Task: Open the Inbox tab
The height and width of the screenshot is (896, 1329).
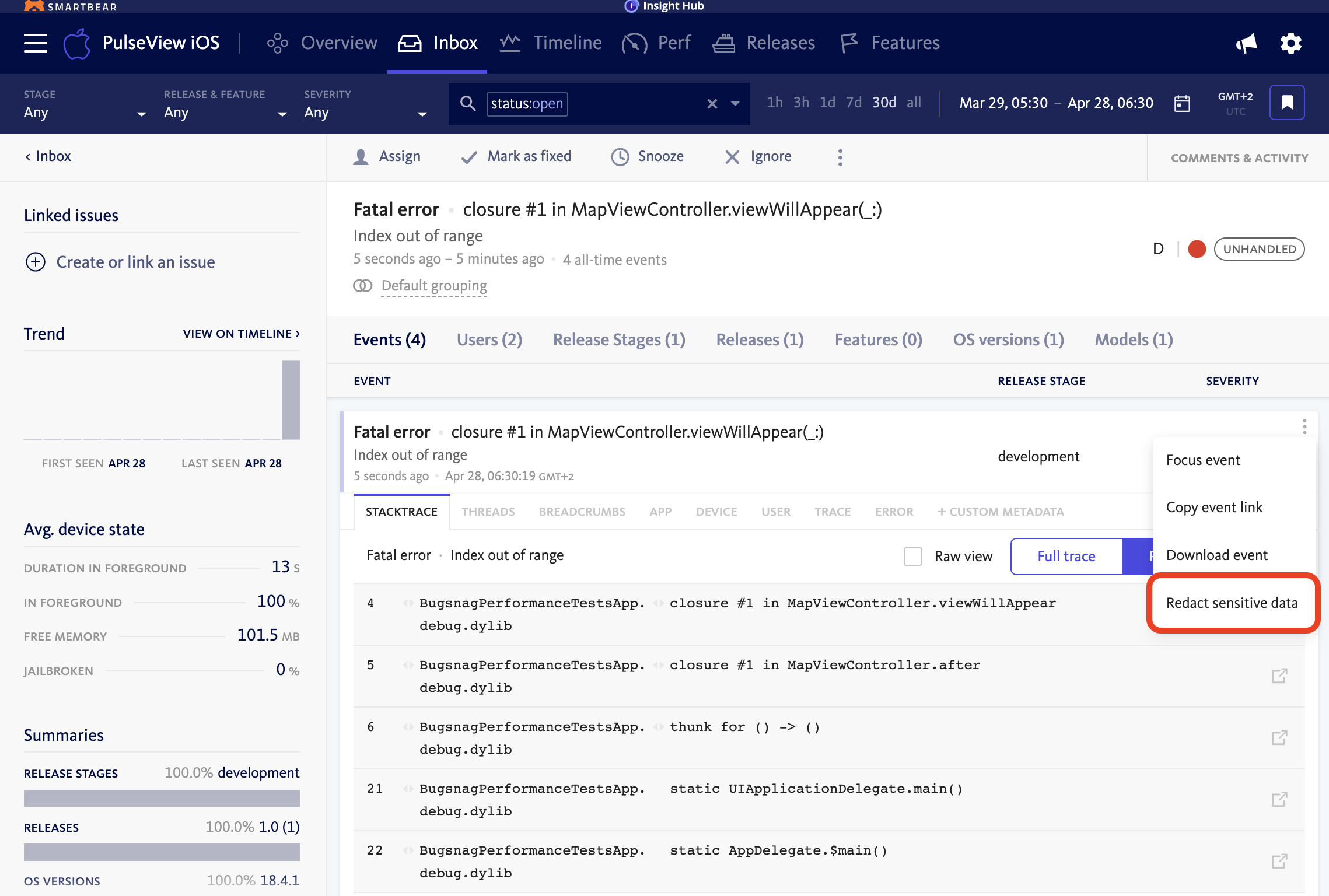Action: point(438,43)
